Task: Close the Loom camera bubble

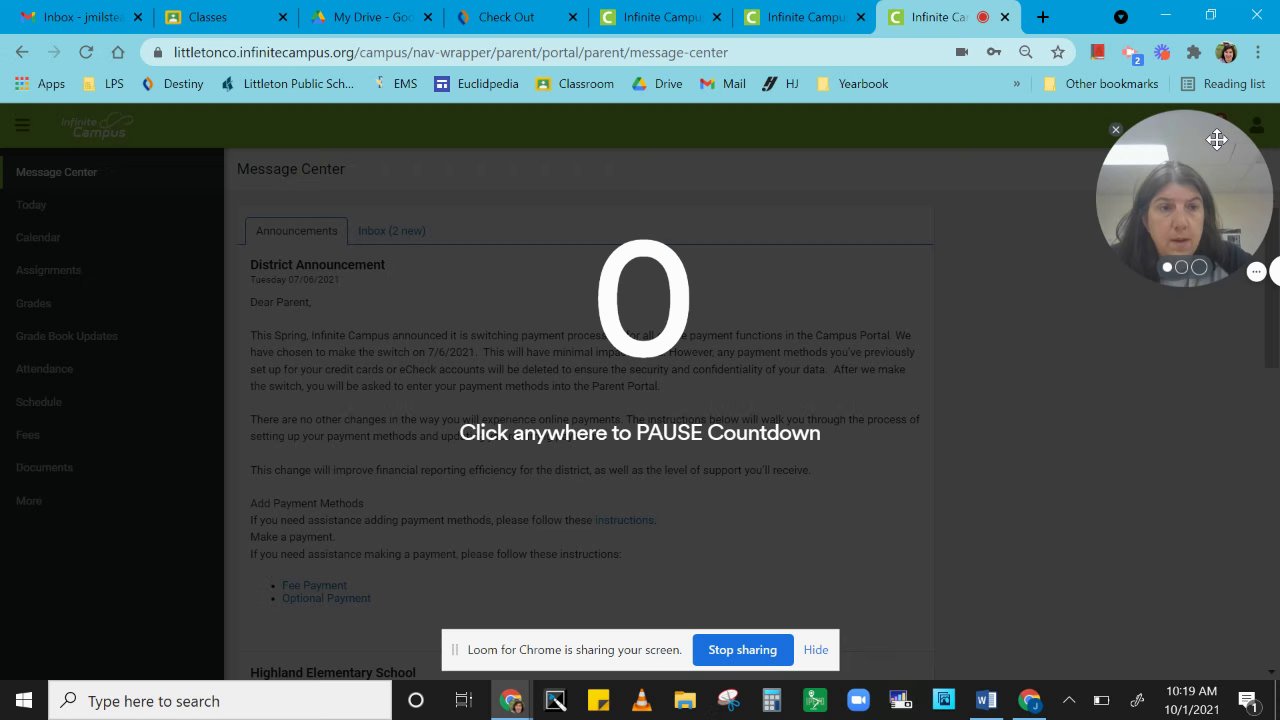Action: 1116,130
